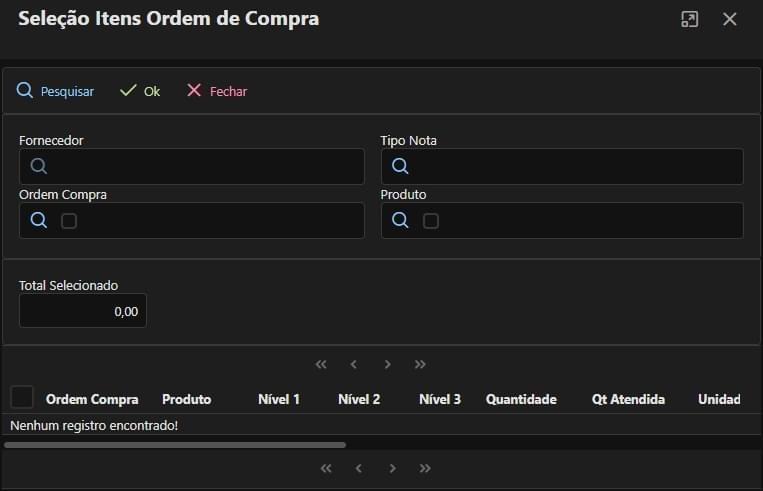Image resolution: width=763 pixels, height=491 pixels.
Task: Toggle the Produto field checkbox
Action: pos(431,221)
